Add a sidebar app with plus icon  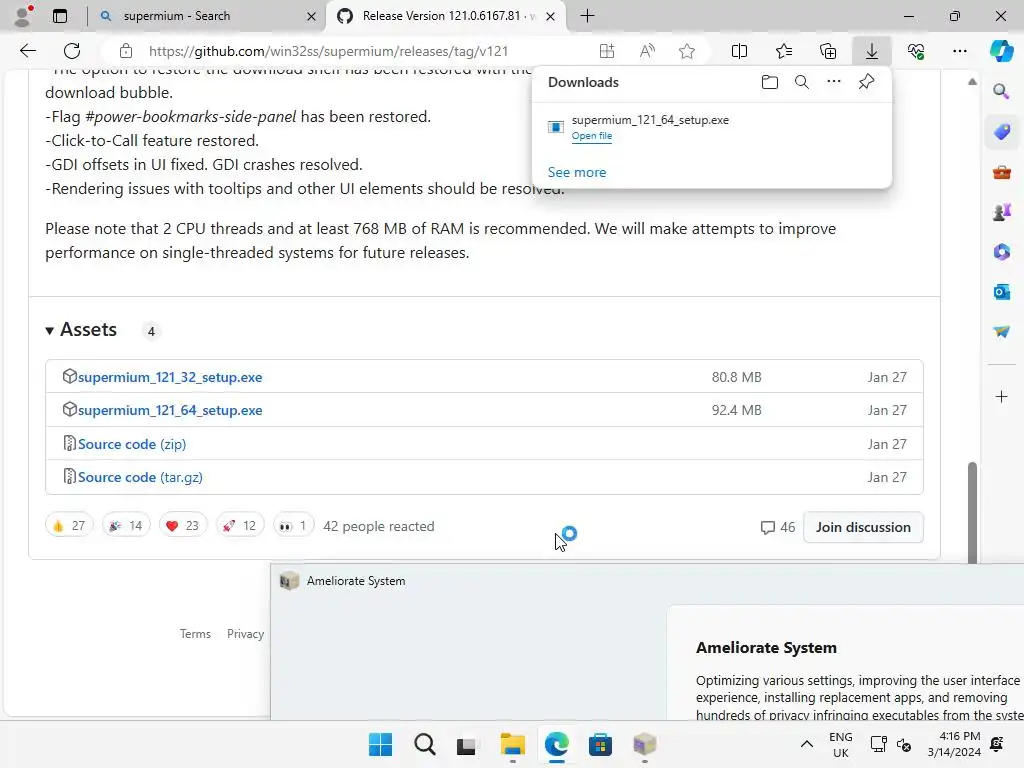pyautogui.click(x=1001, y=396)
